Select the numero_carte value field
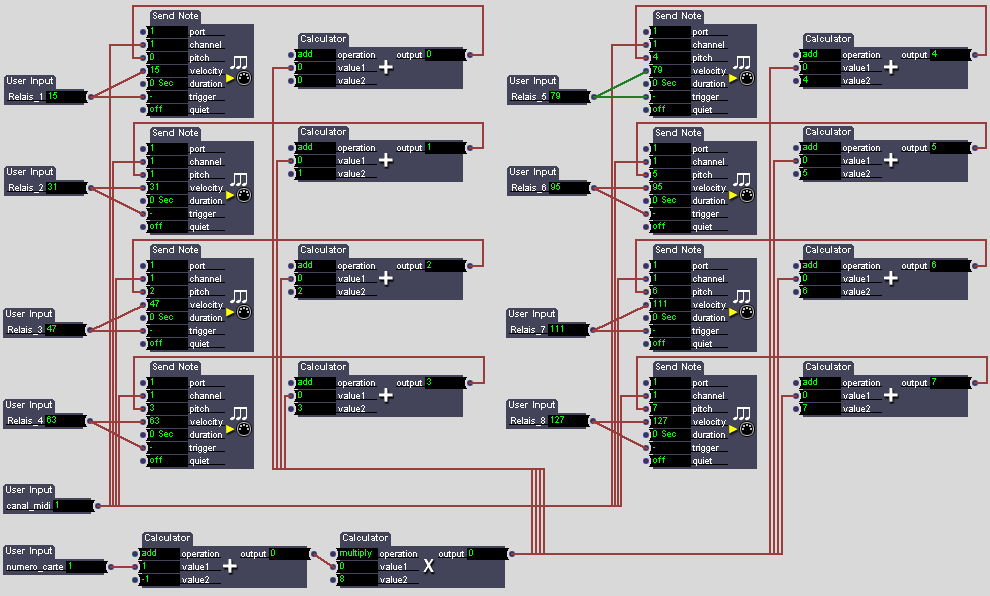This screenshot has width=990, height=596. coord(85,567)
